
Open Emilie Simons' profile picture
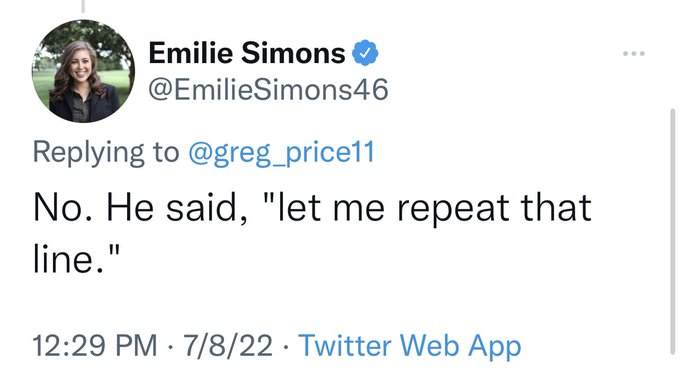[83, 71]
